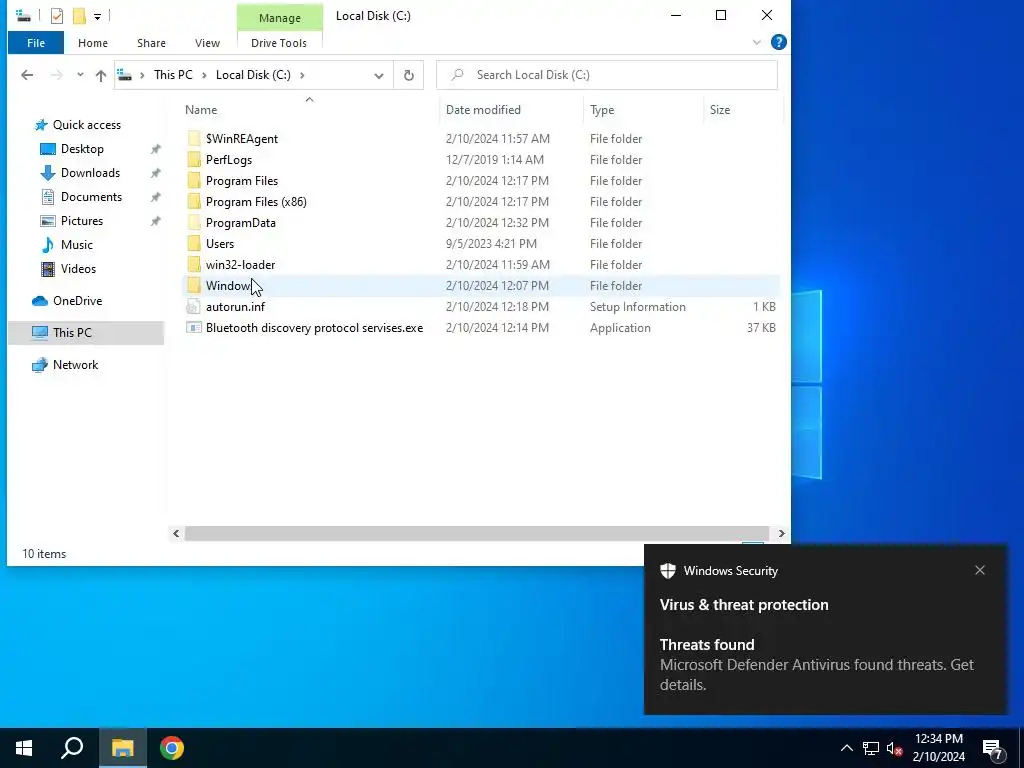
Task: Switch to the Home ribbon tab
Action: pyautogui.click(x=93, y=43)
